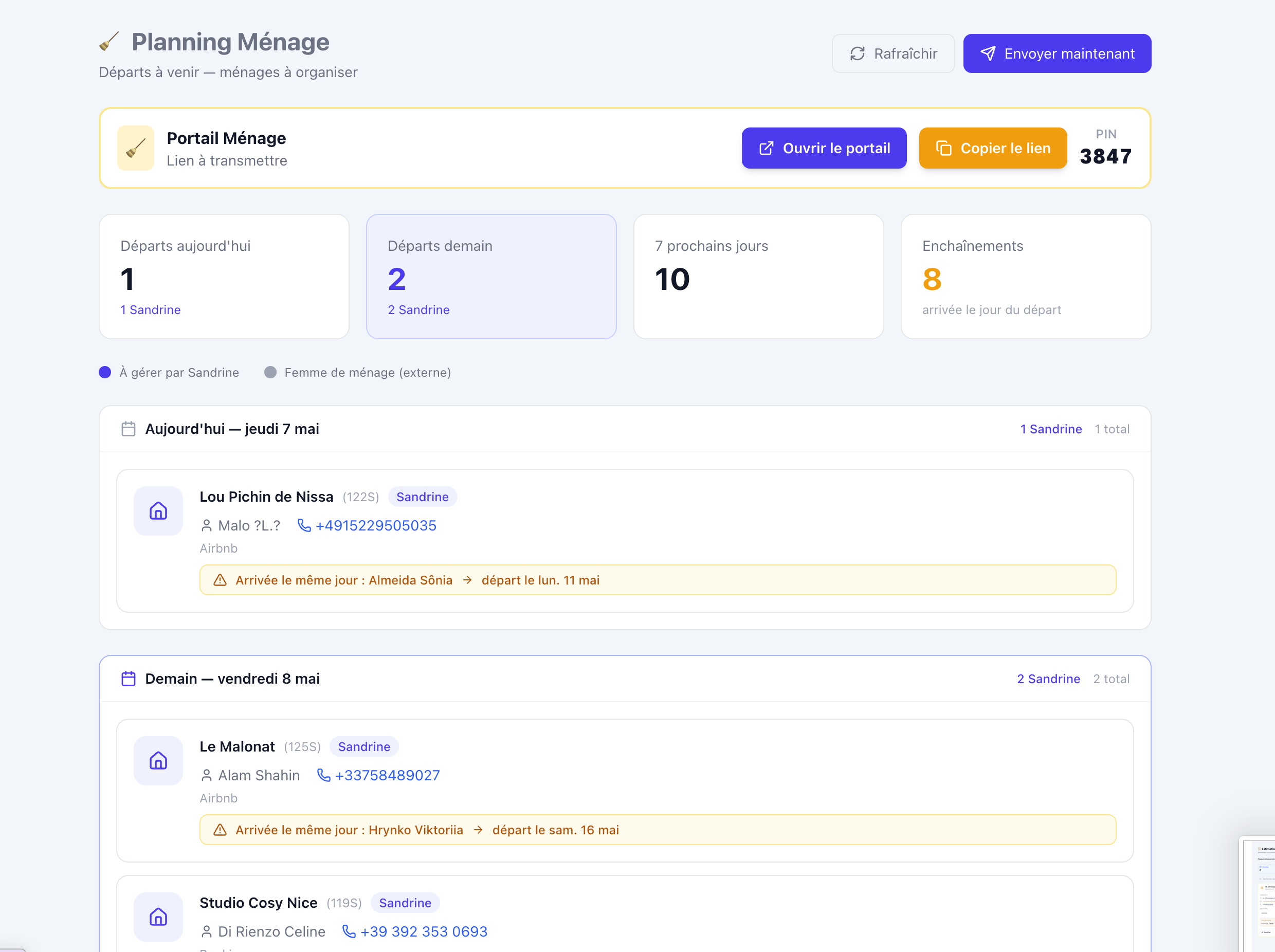The width and height of the screenshot is (1275, 952).
Task: Click the refresh arrows icon in Rafraîchir
Action: pyautogui.click(x=857, y=53)
